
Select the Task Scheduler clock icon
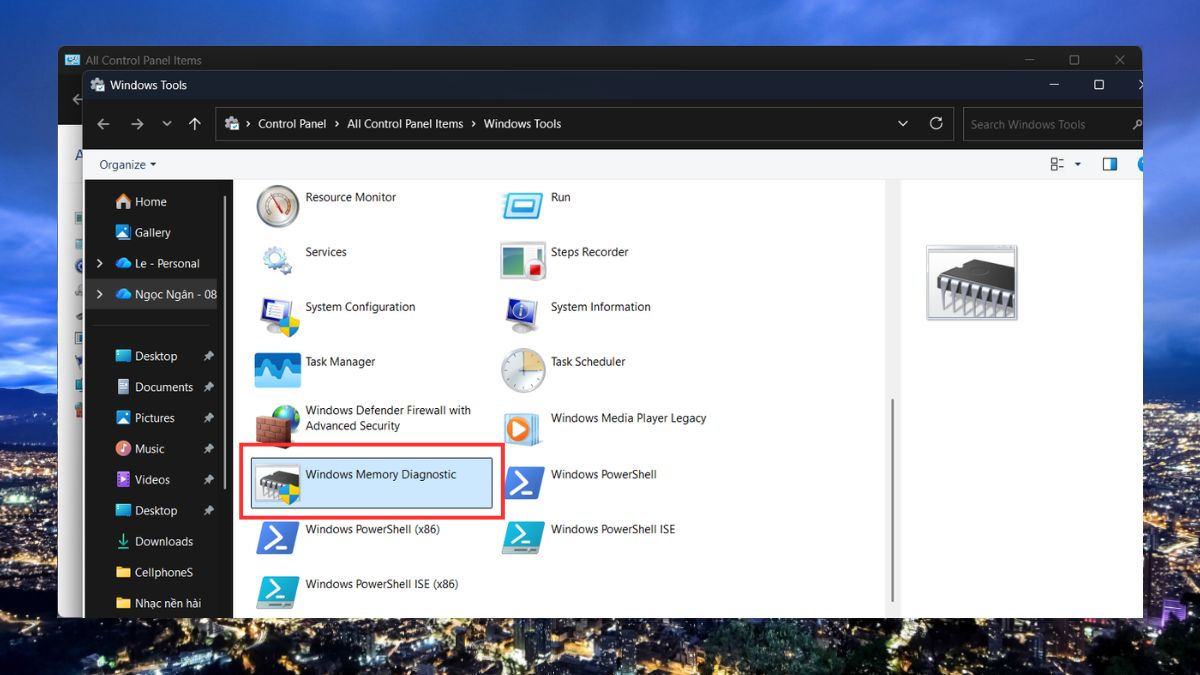(523, 370)
